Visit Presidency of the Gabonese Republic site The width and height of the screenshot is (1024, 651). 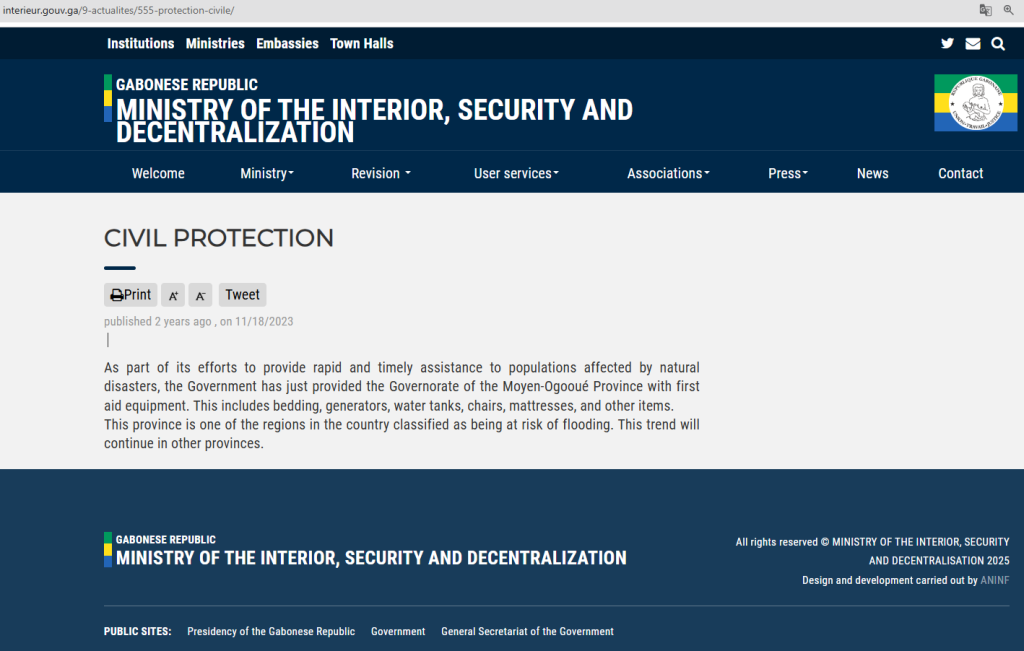click(271, 631)
